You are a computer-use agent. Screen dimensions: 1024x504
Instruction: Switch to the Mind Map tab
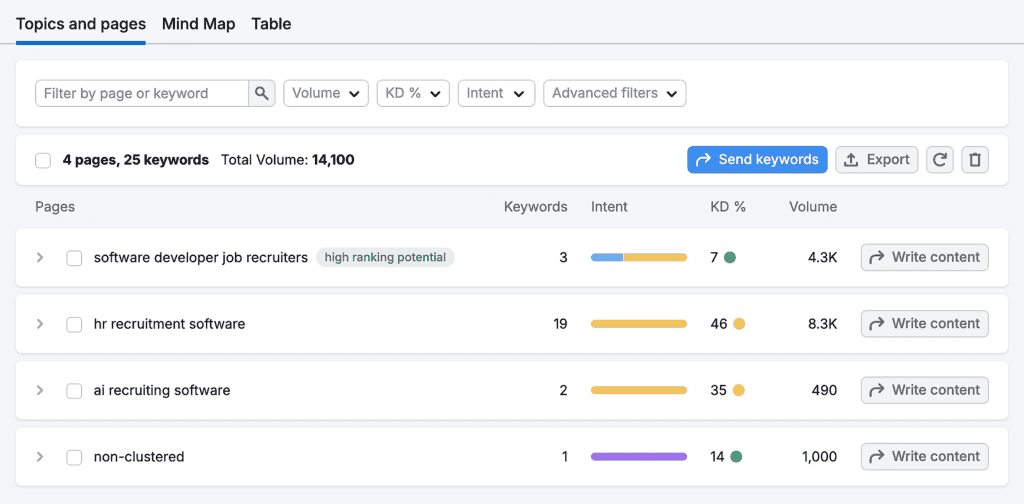[198, 24]
